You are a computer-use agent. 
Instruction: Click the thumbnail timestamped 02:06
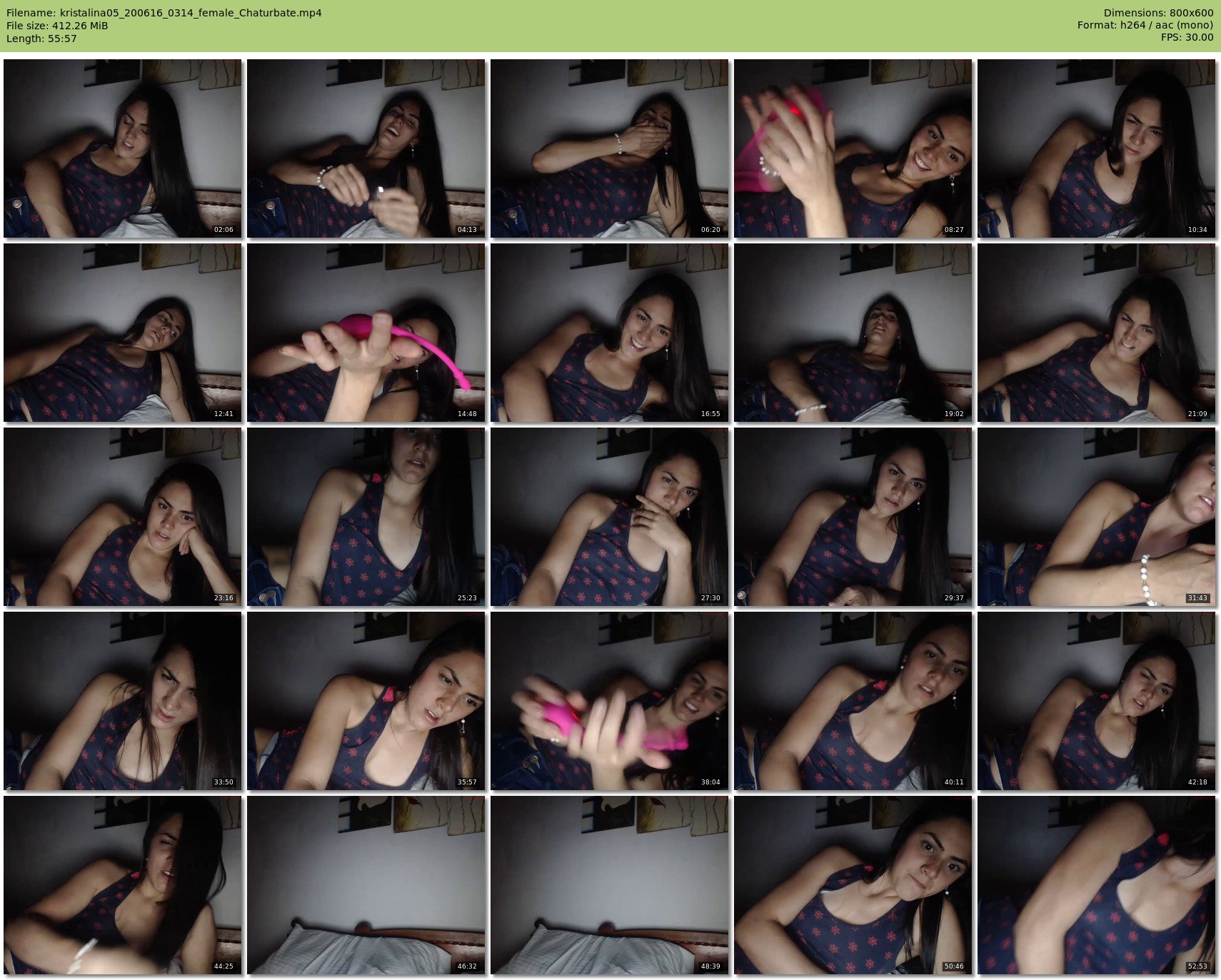(123, 148)
